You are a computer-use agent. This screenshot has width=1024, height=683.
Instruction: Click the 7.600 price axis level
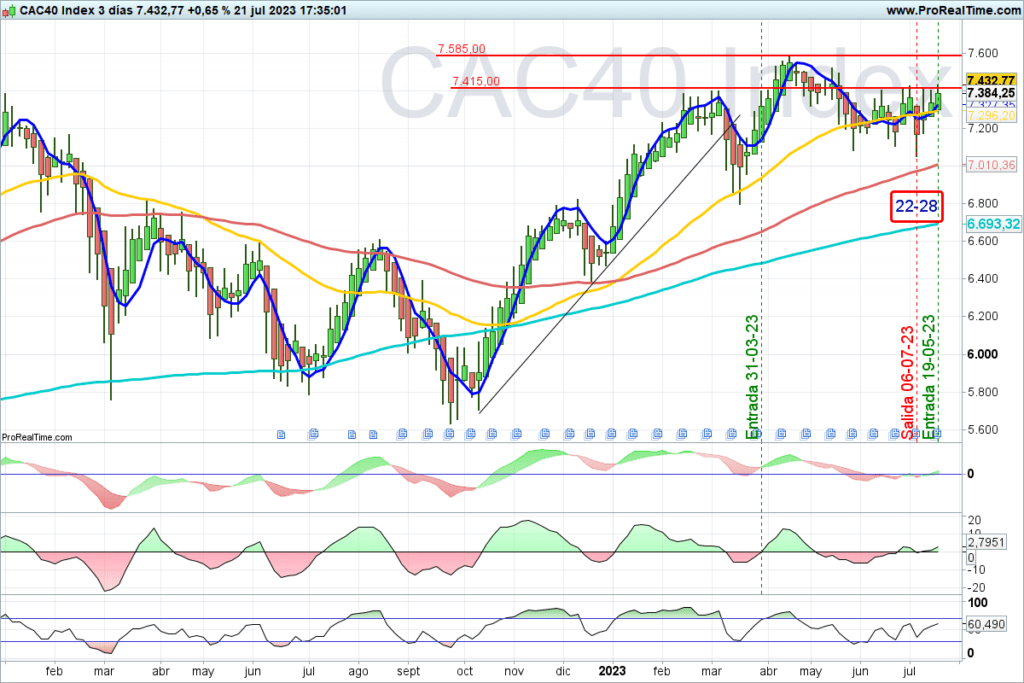[x=983, y=53]
